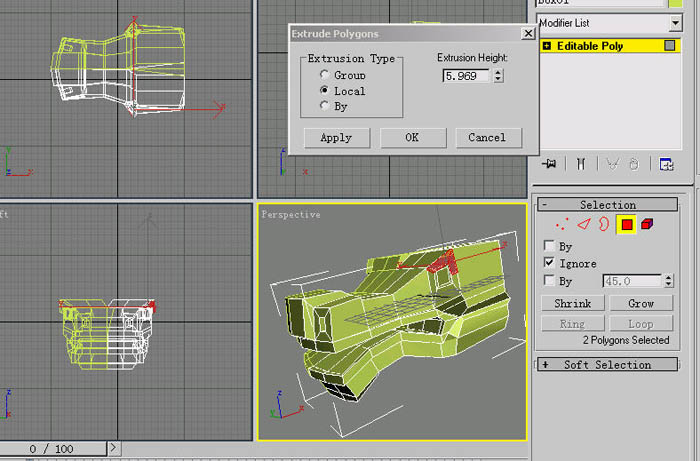Expand Editable Poly in modifier stack

(547, 46)
